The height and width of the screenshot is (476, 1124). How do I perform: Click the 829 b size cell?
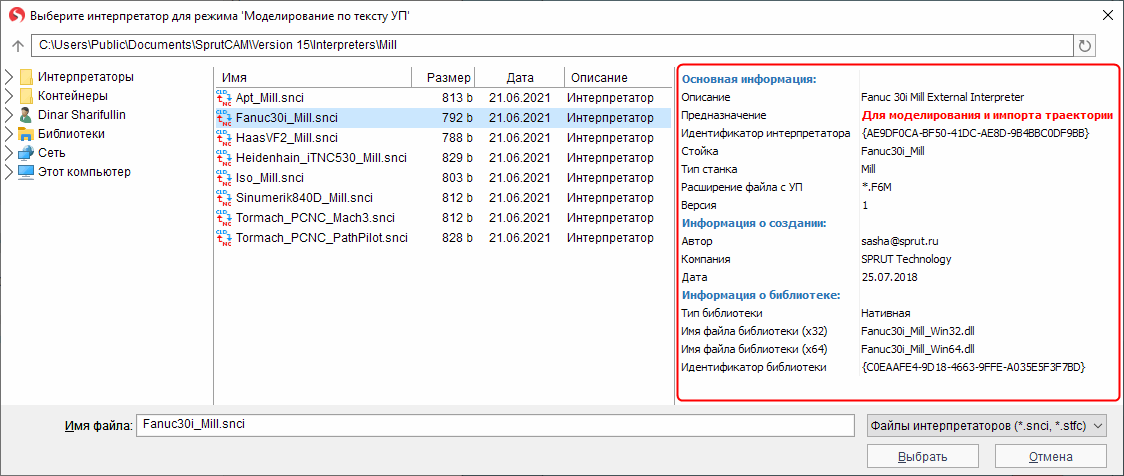[x=457, y=158]
